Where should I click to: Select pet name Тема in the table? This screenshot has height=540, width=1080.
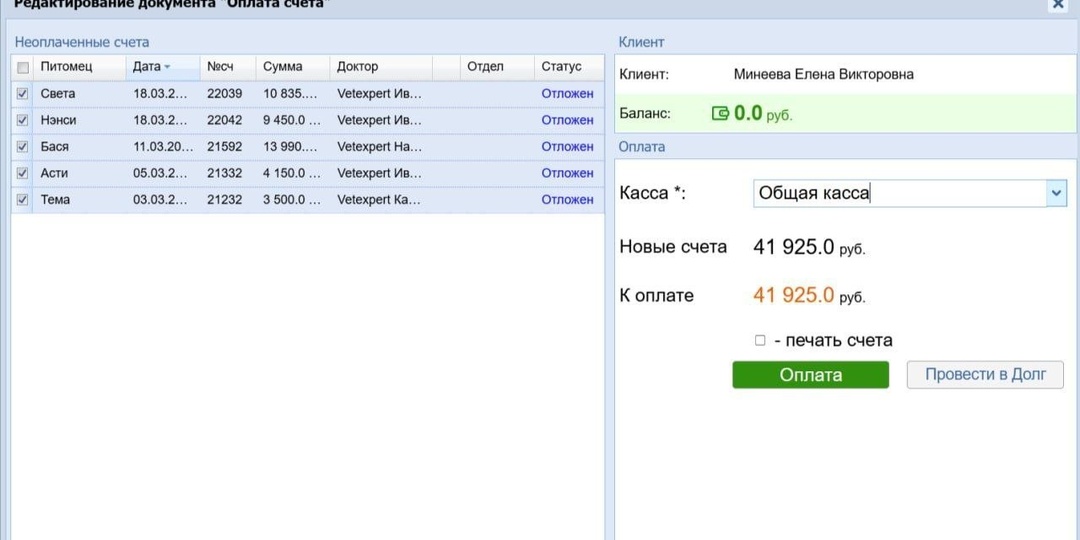55,200
